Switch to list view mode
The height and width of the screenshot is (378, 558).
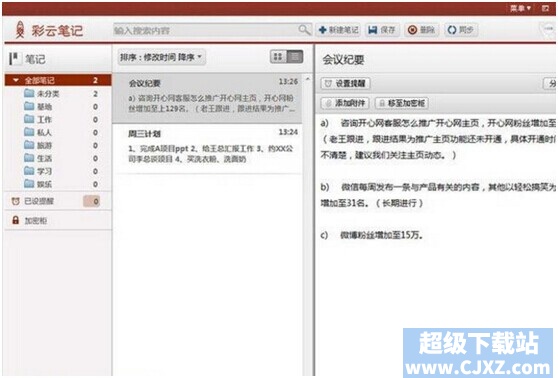tap(295, 57)
